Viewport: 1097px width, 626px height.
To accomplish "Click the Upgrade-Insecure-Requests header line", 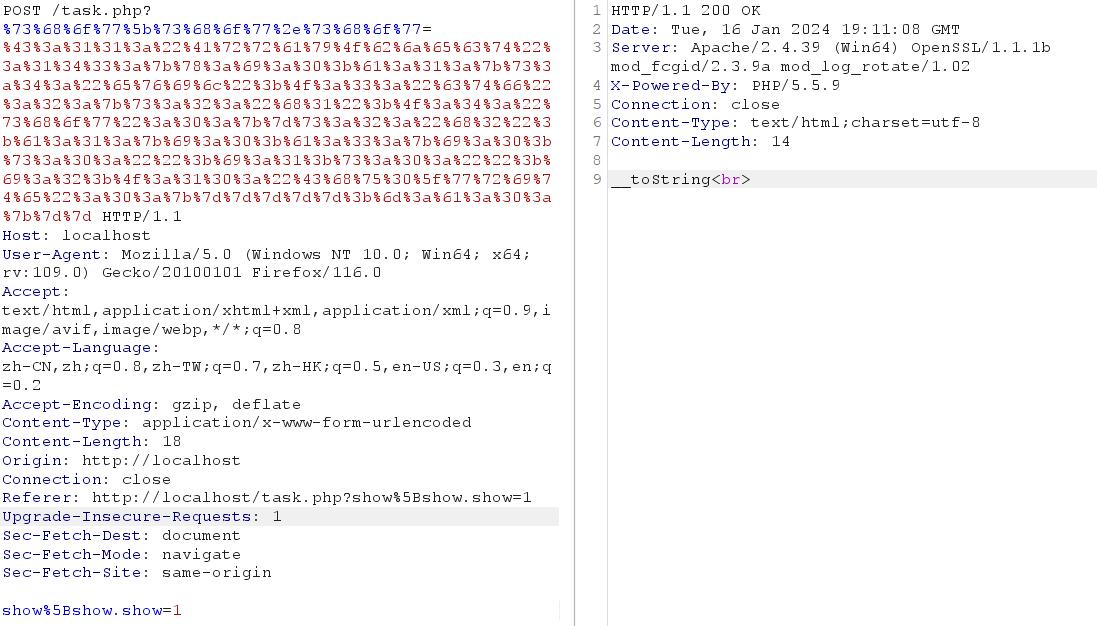I will point(141,517).
